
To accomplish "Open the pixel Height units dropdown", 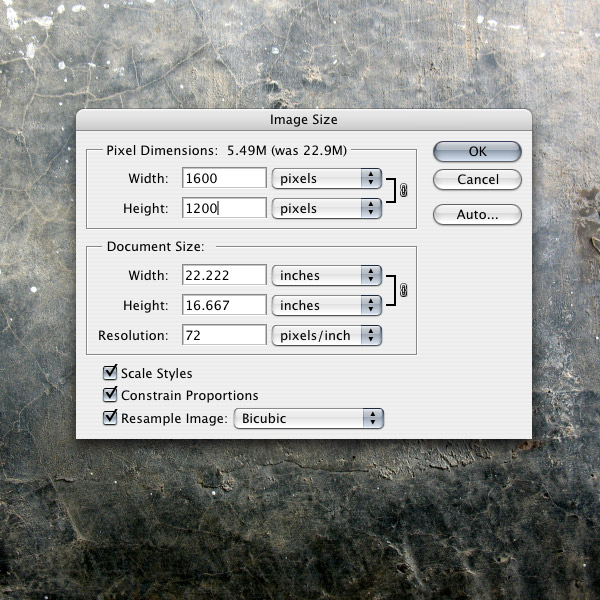I will tap(327, 209).
